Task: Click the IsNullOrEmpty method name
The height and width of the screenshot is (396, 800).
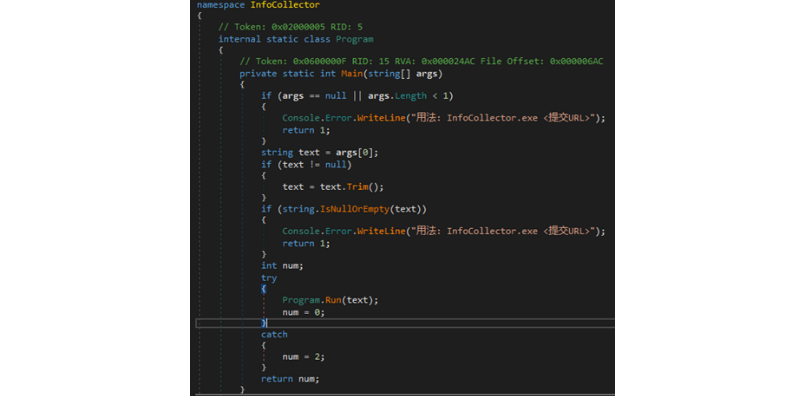Action: click(x=354, y=209)
